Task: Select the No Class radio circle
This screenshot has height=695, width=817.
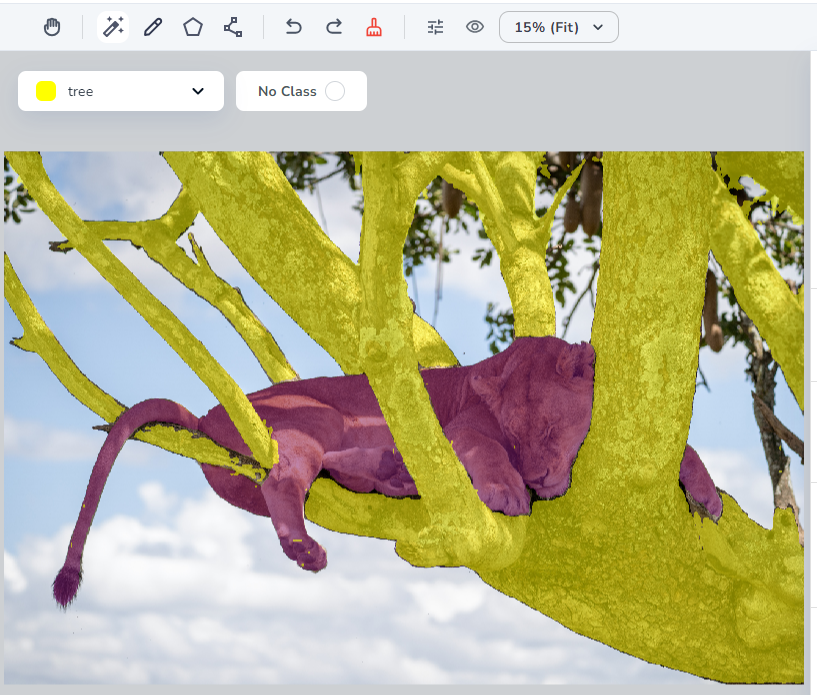Action: 335,91
